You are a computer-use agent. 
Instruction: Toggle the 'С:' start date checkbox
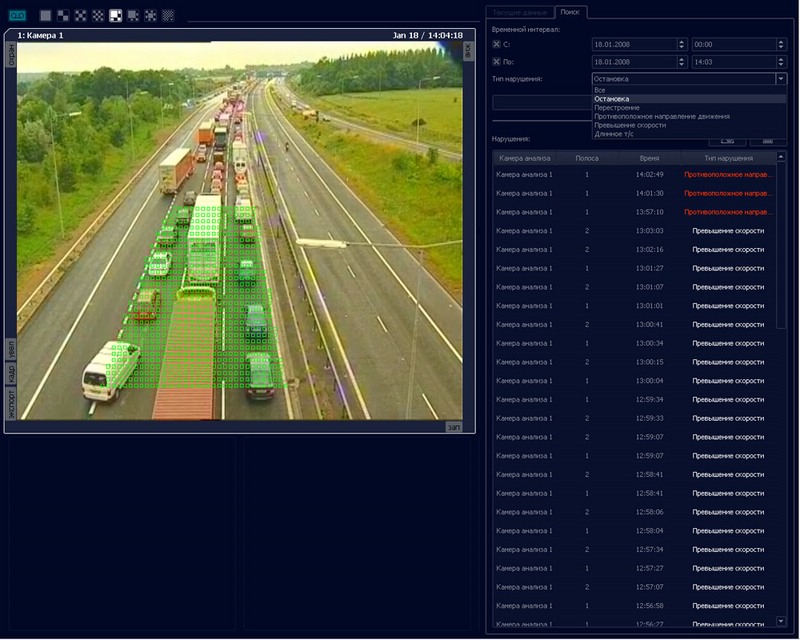pos(497,44)
